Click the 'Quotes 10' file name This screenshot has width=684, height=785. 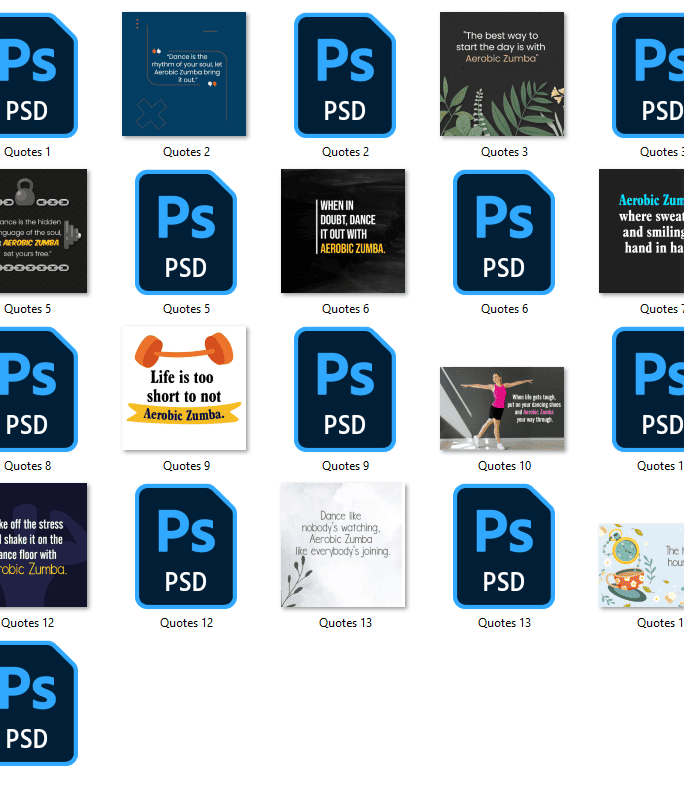[504, 466]
